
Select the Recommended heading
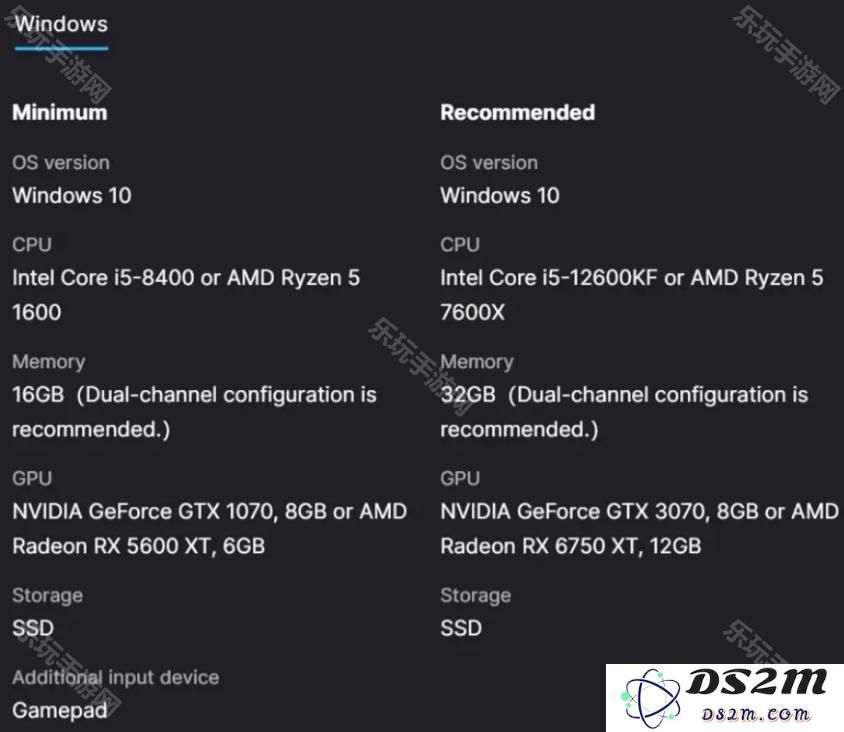coord(517,112)
